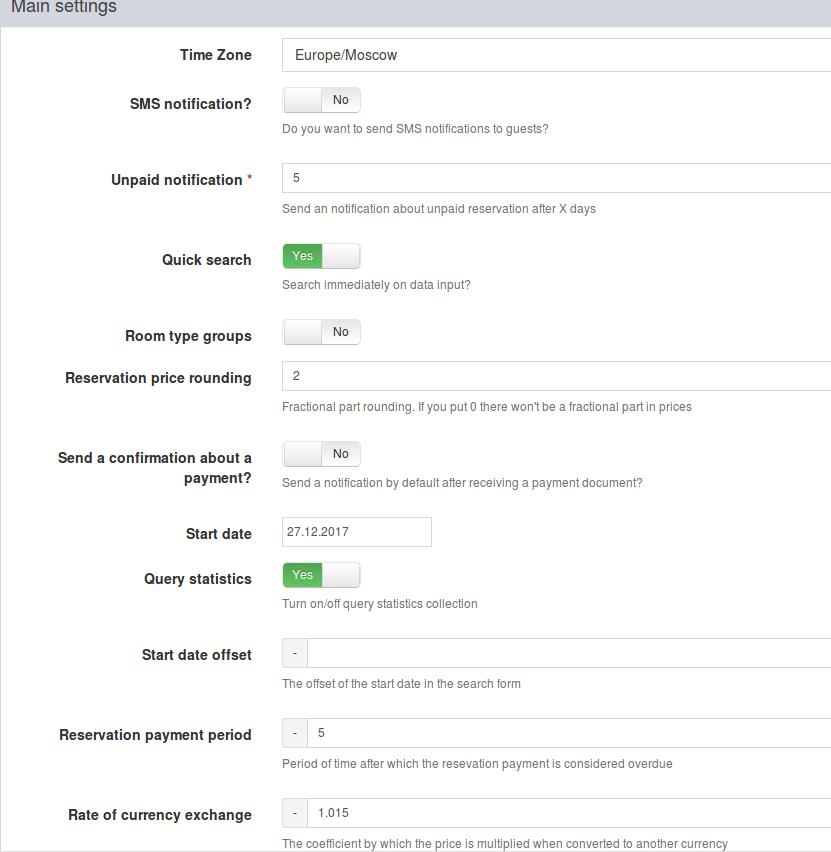
Task: Edit the Rate of currency exchange value
Action: [569, 813]
